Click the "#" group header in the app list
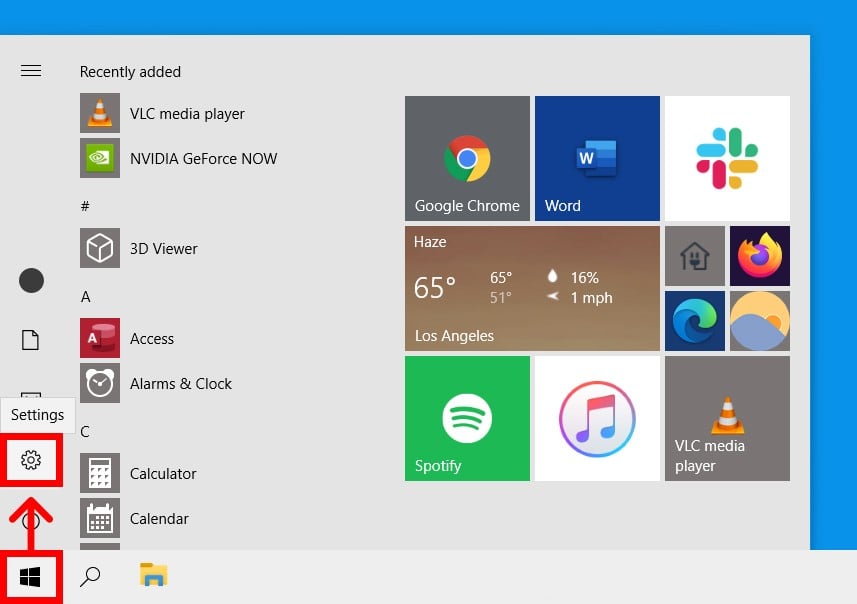This screenshot has width=857, height=604. tap(85, 206)
